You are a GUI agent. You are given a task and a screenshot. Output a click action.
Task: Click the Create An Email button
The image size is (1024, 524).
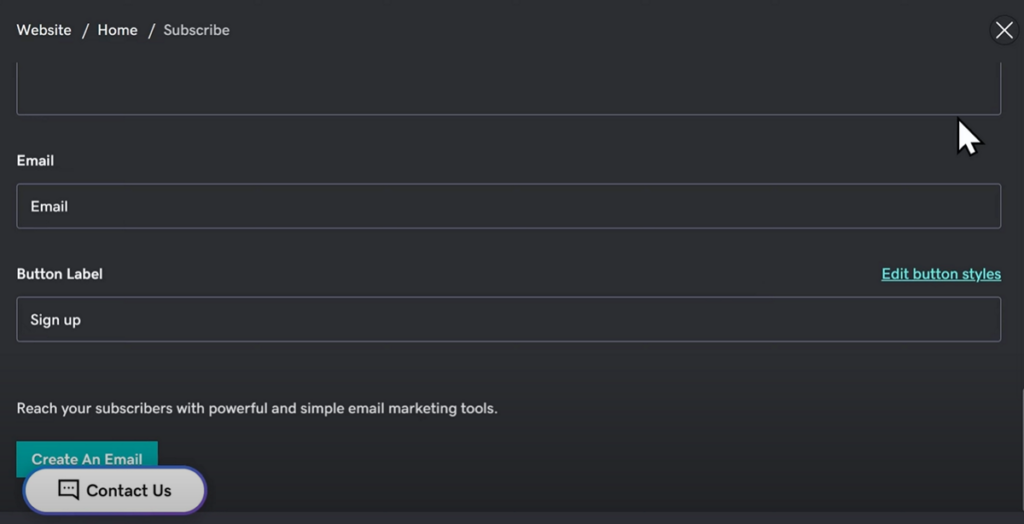coord(87,459)
